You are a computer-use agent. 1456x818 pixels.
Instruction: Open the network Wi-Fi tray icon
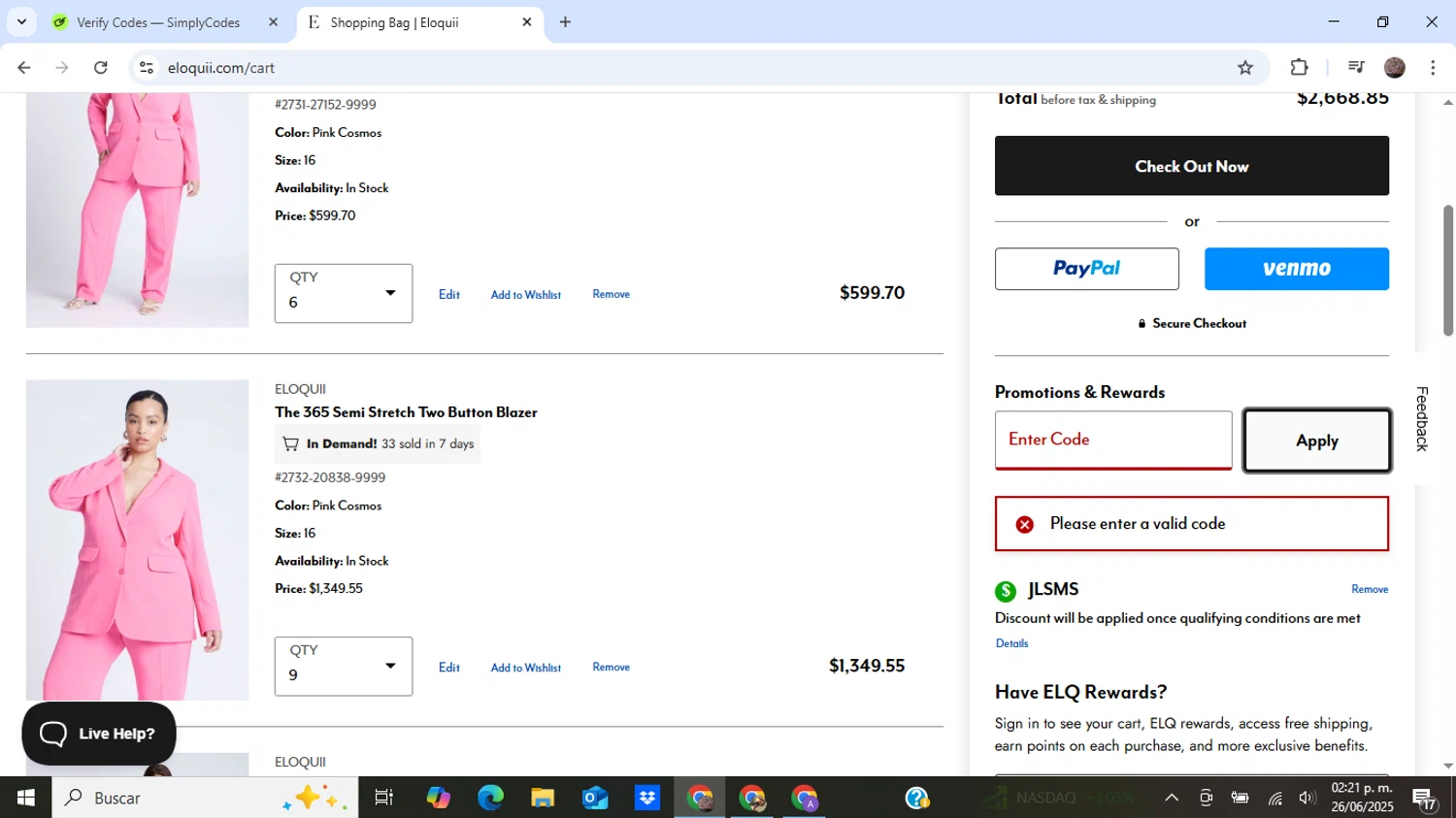pos(1274,798)
